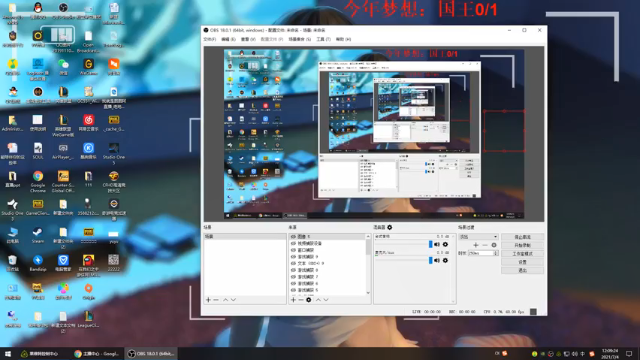Image resolution: width=640 pixels, height=360 pixels.
Task: Open the Among Us desktop icon
Action: pos(89,265)
